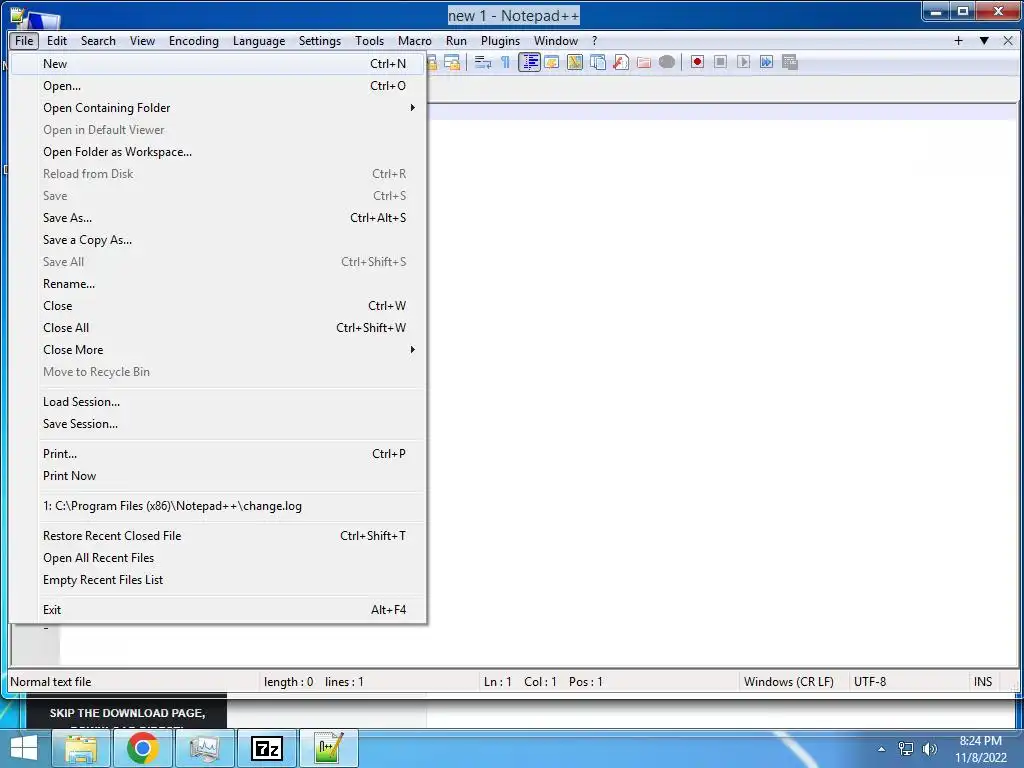Click the red Start Recording macro icon

tap(697, 62)
